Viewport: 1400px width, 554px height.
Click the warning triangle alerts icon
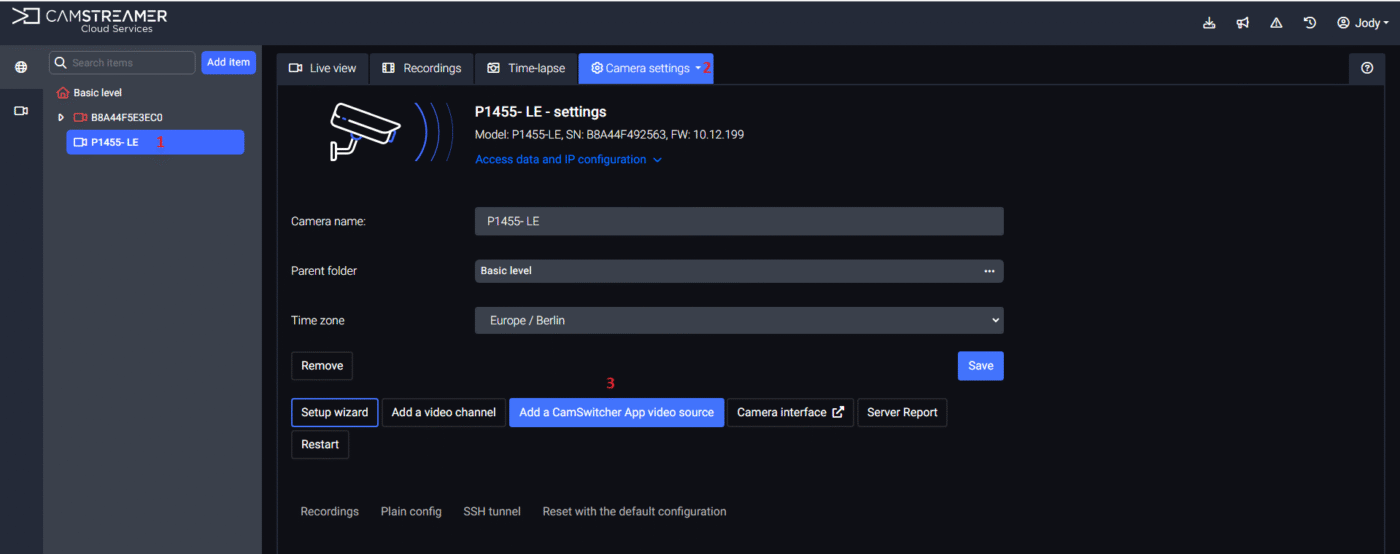(1276, 23)
